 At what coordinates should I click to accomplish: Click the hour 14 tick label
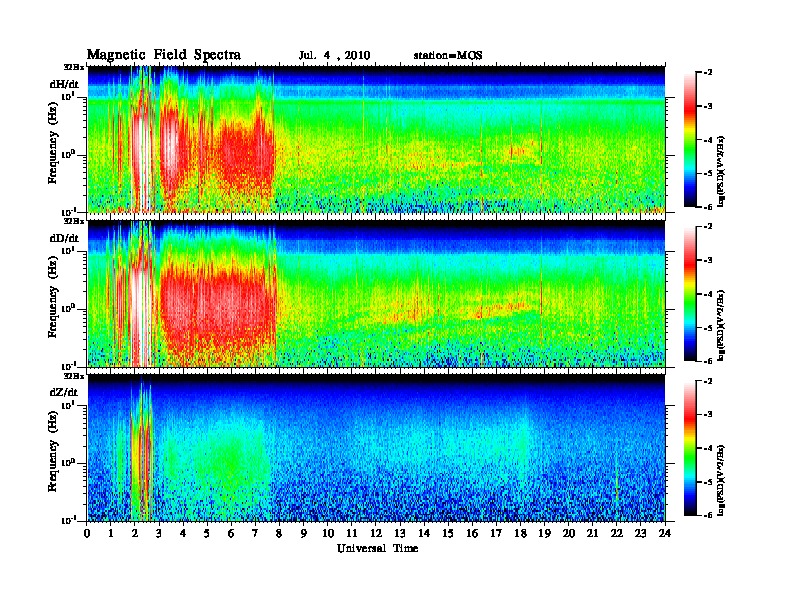(424, 533)
